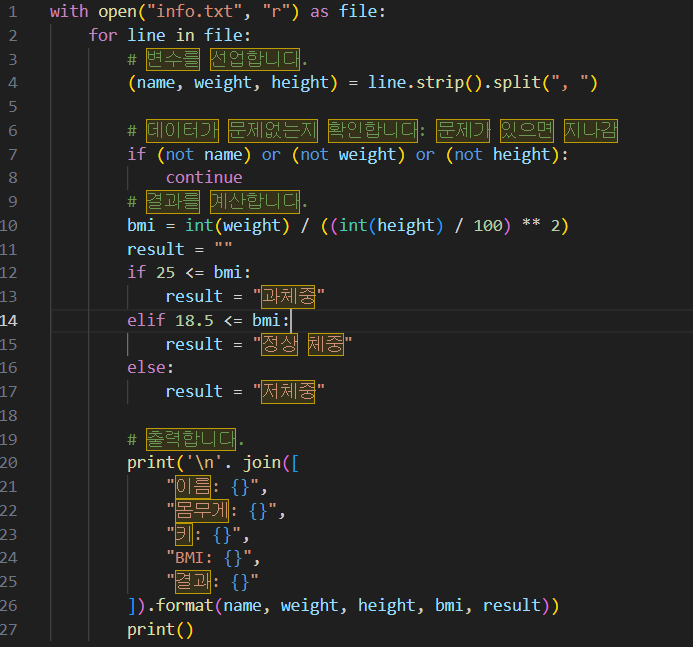693x647 pixels.
Task: Click the string '저체중' on line 17
Action: [x=288, y=392]
